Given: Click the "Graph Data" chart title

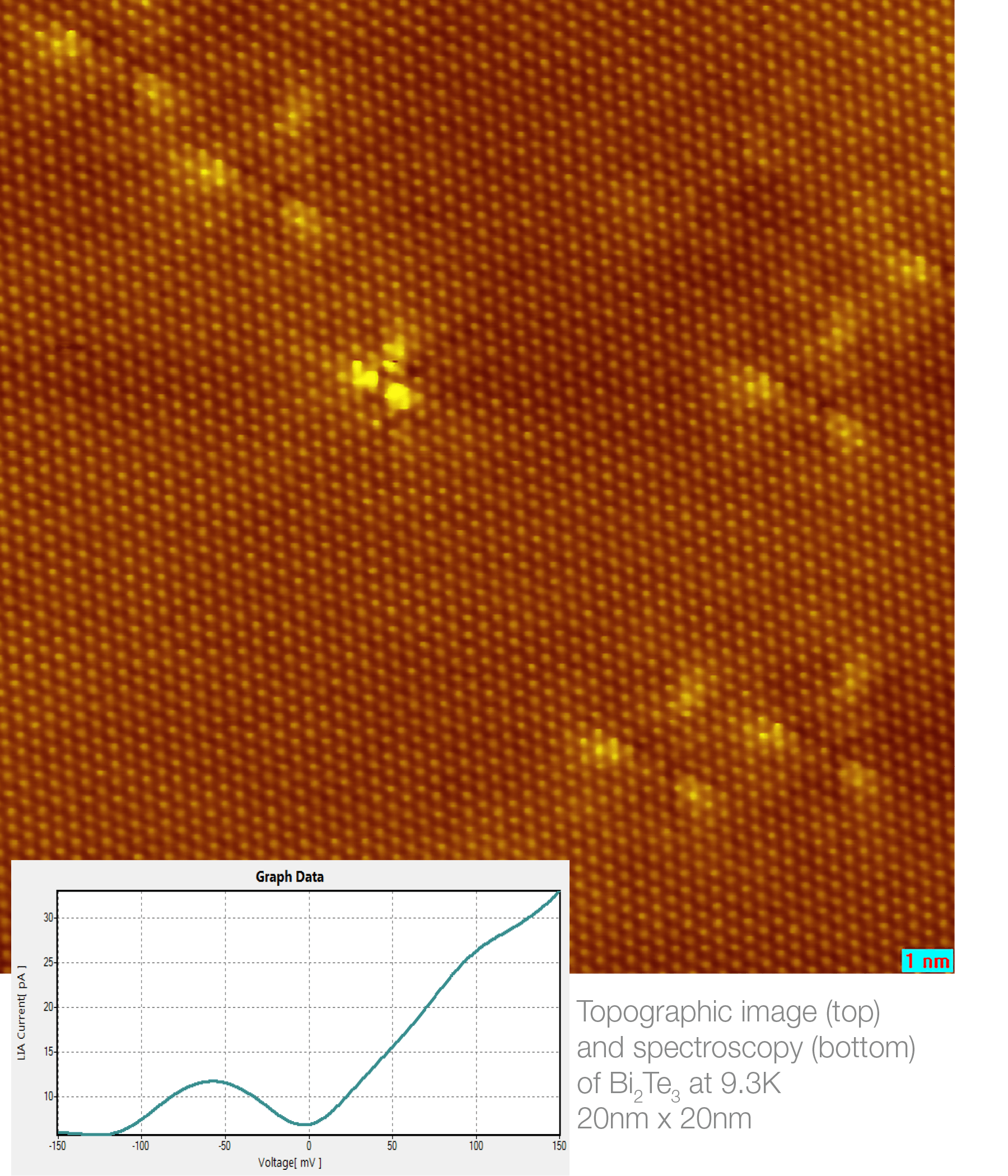Looking at the screenshot, I should coord(290,877).
